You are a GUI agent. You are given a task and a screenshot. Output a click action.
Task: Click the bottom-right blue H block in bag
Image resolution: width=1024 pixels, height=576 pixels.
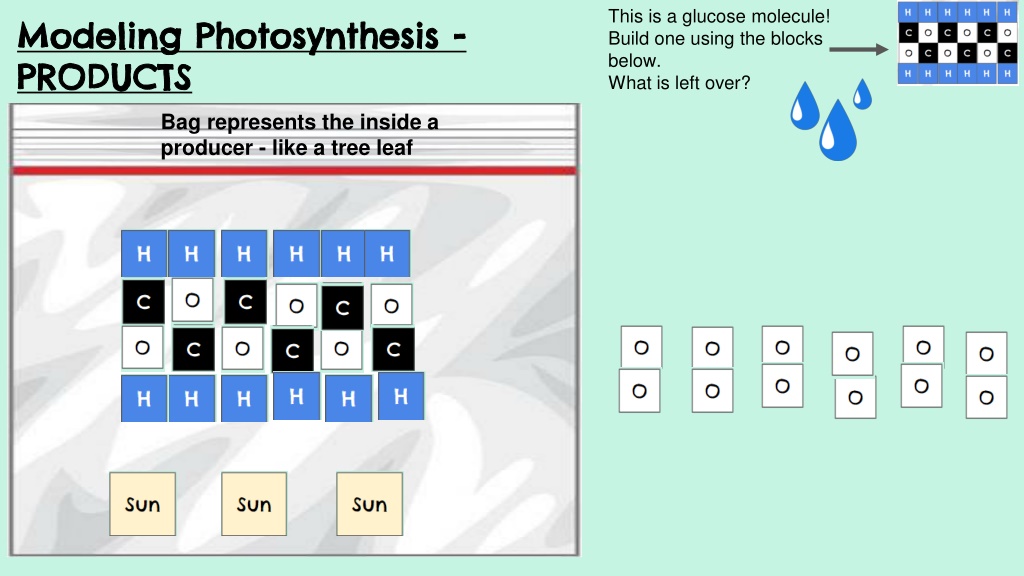[x=401, y=396]
